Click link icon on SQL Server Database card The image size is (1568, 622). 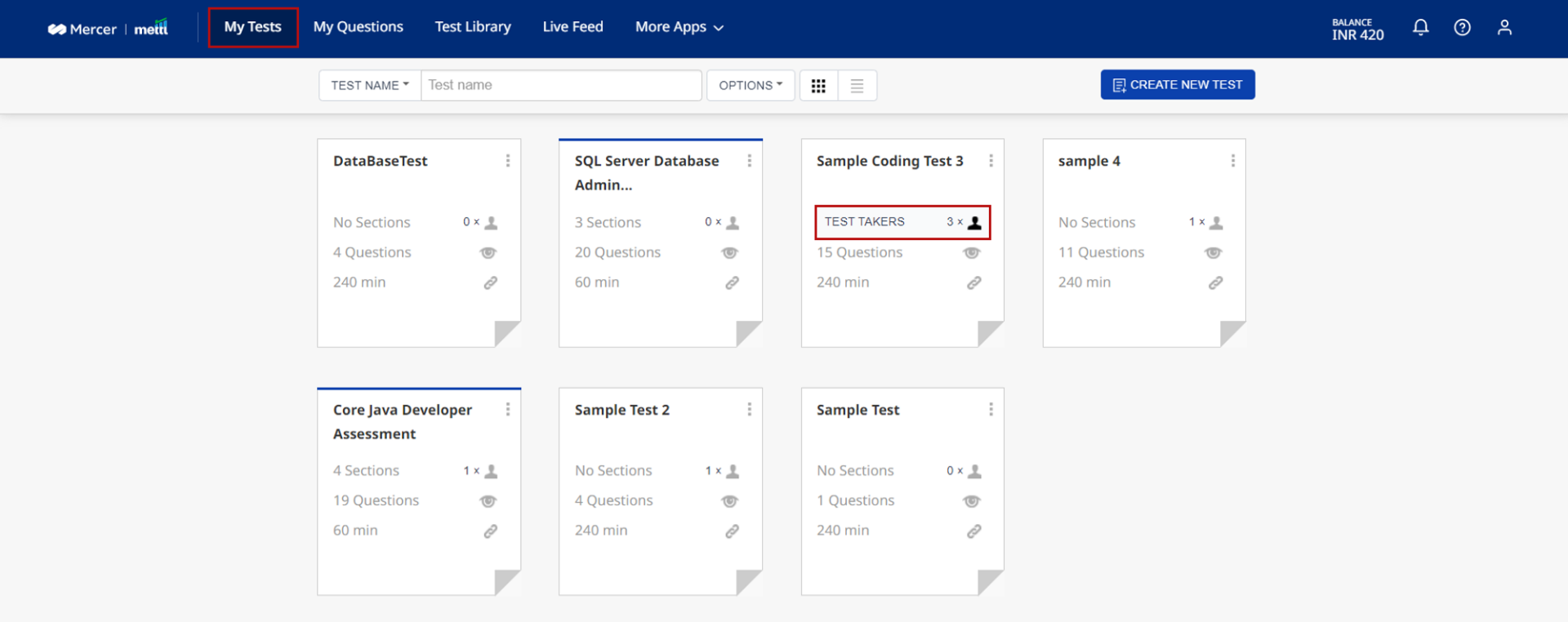pyautogui.click(x=732, y=282)
